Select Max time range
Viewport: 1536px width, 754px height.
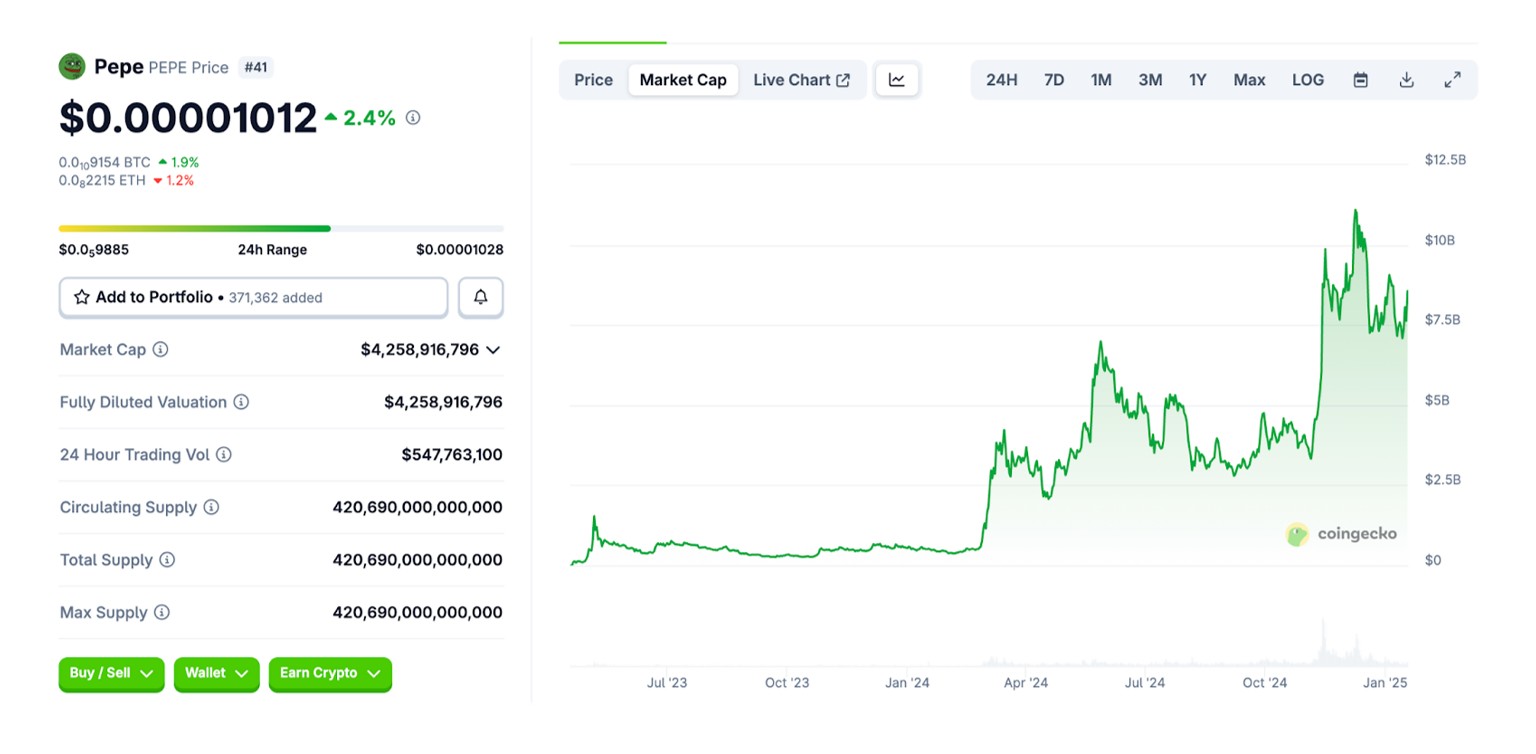click(1249, 80)
